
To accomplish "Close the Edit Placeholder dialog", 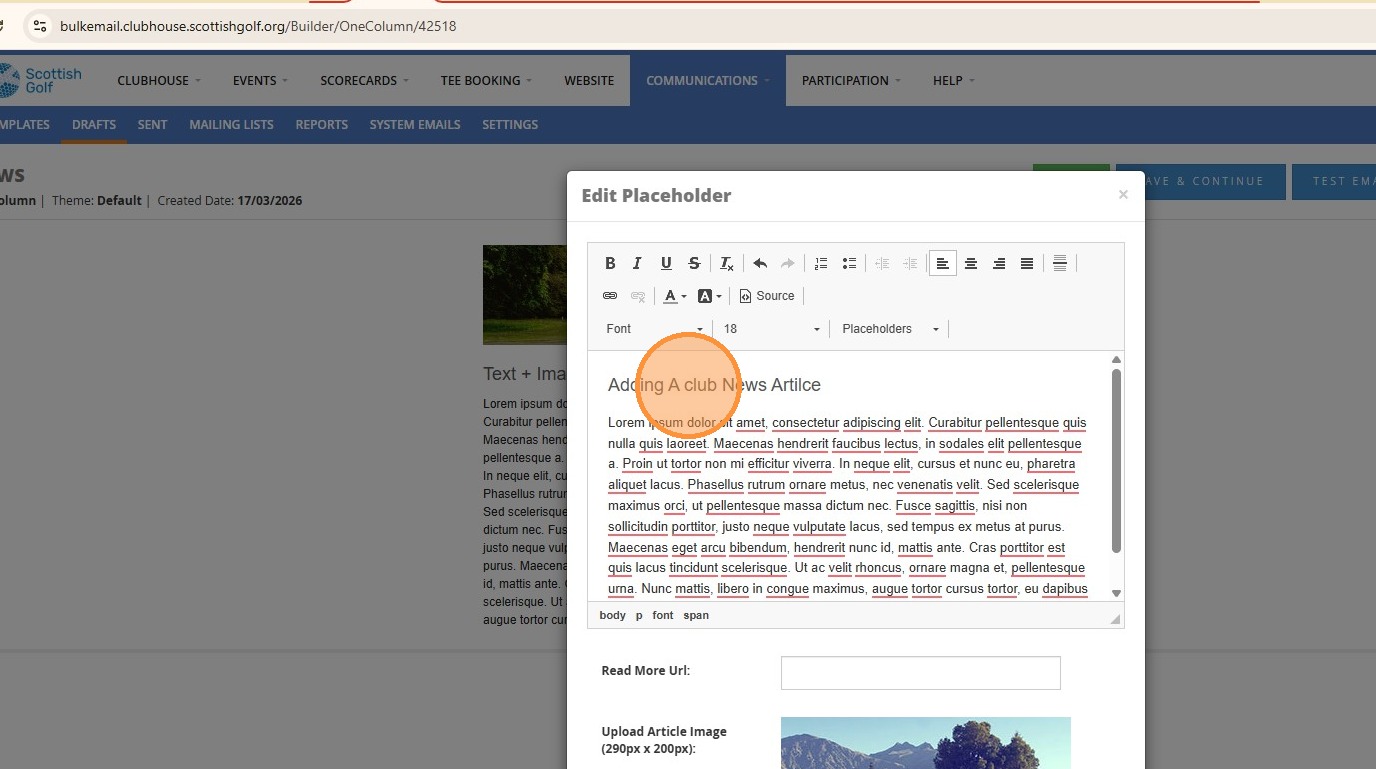I will pos(1123,195).
